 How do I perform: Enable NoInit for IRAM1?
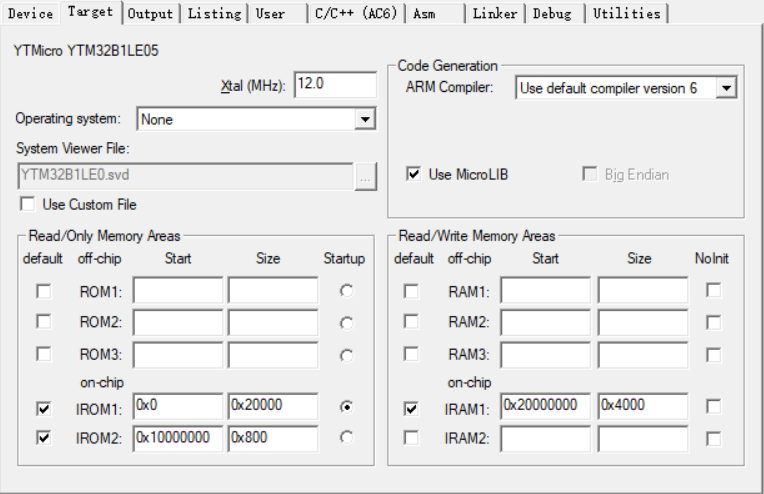(x=713, y=407)
